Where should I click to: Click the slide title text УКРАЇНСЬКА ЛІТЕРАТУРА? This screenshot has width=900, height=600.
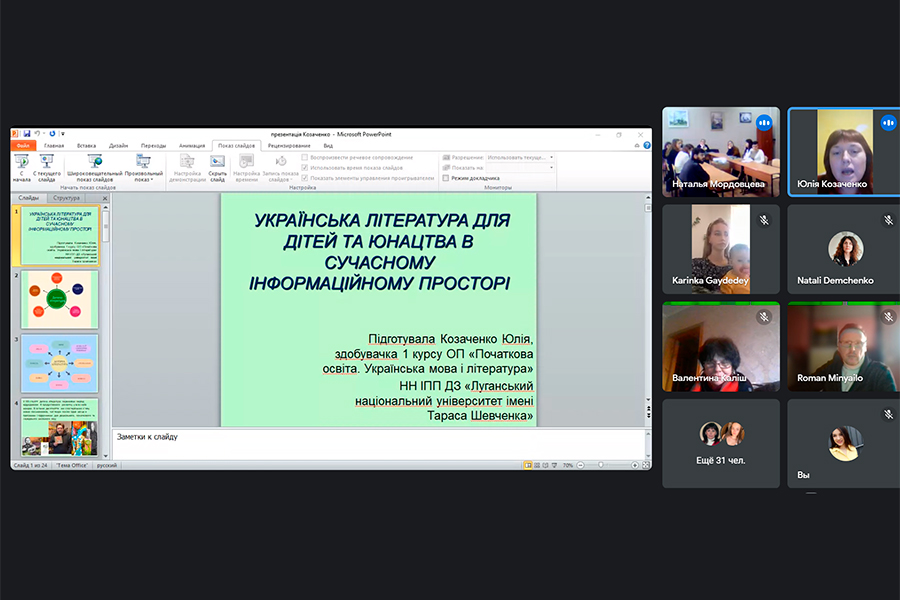tap(379, 251)
